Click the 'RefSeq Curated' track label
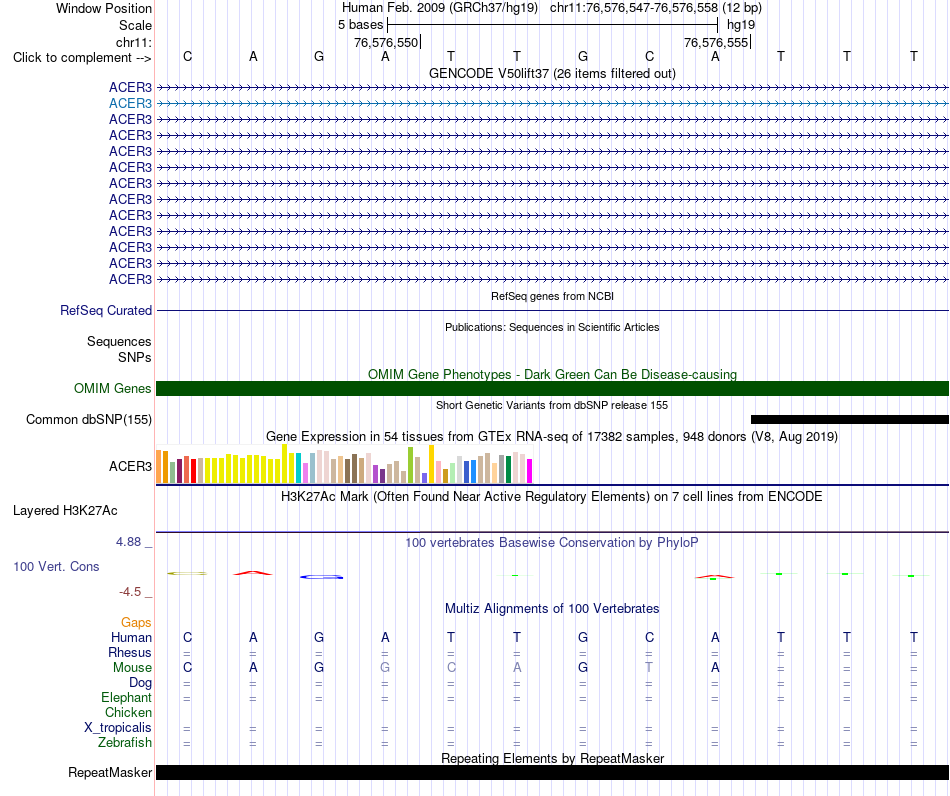The width and height of the screenshot is (950, 796). pos(106,310)
